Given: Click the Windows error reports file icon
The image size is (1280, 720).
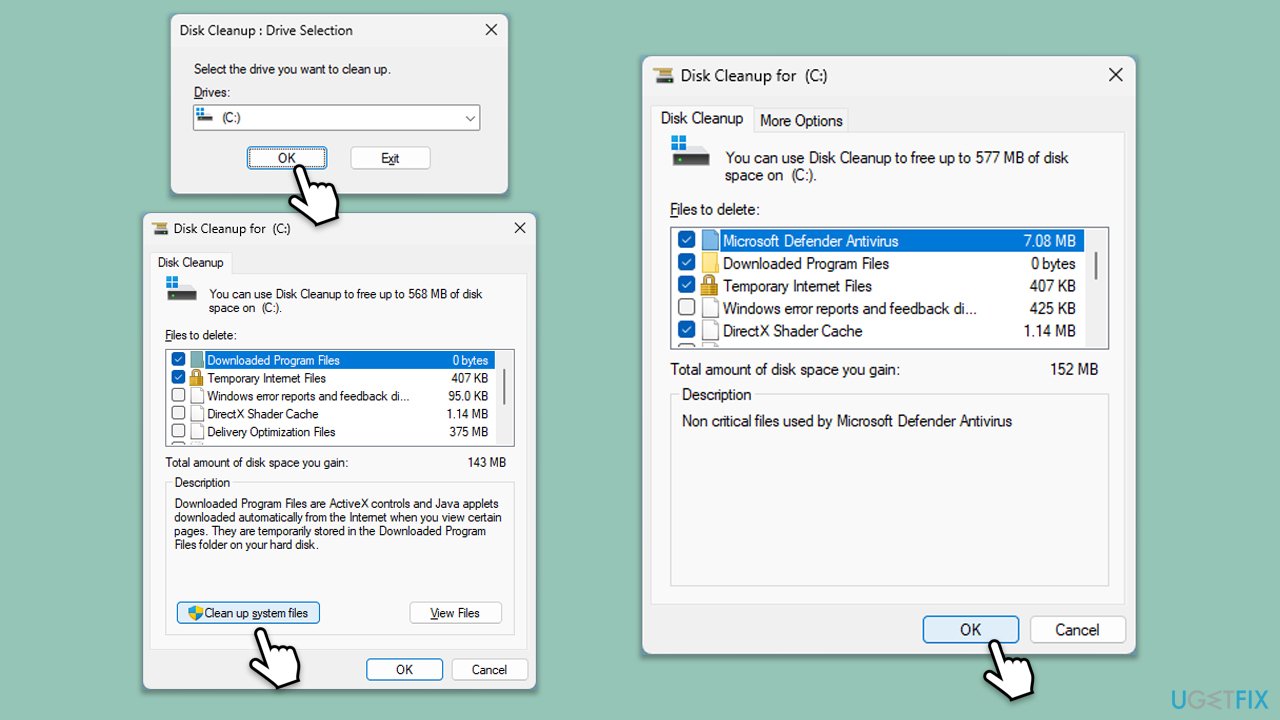Looking at the screenshot, I should click(x=711, y=308).
